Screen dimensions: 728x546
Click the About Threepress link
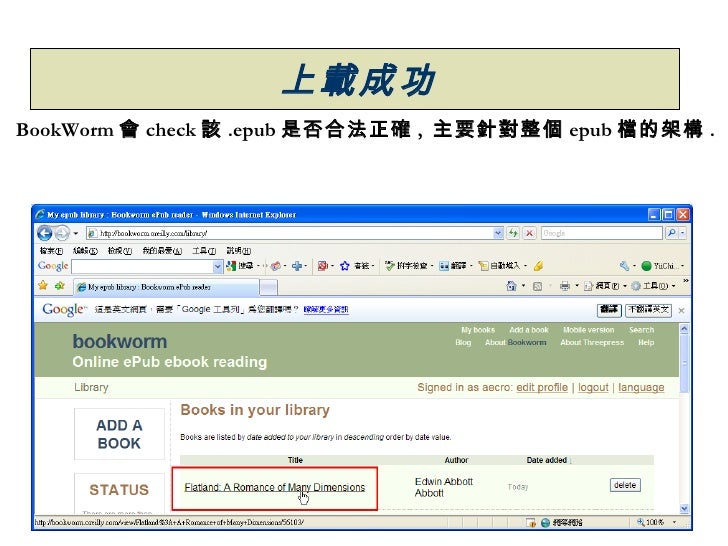click(x=592, y=342)
